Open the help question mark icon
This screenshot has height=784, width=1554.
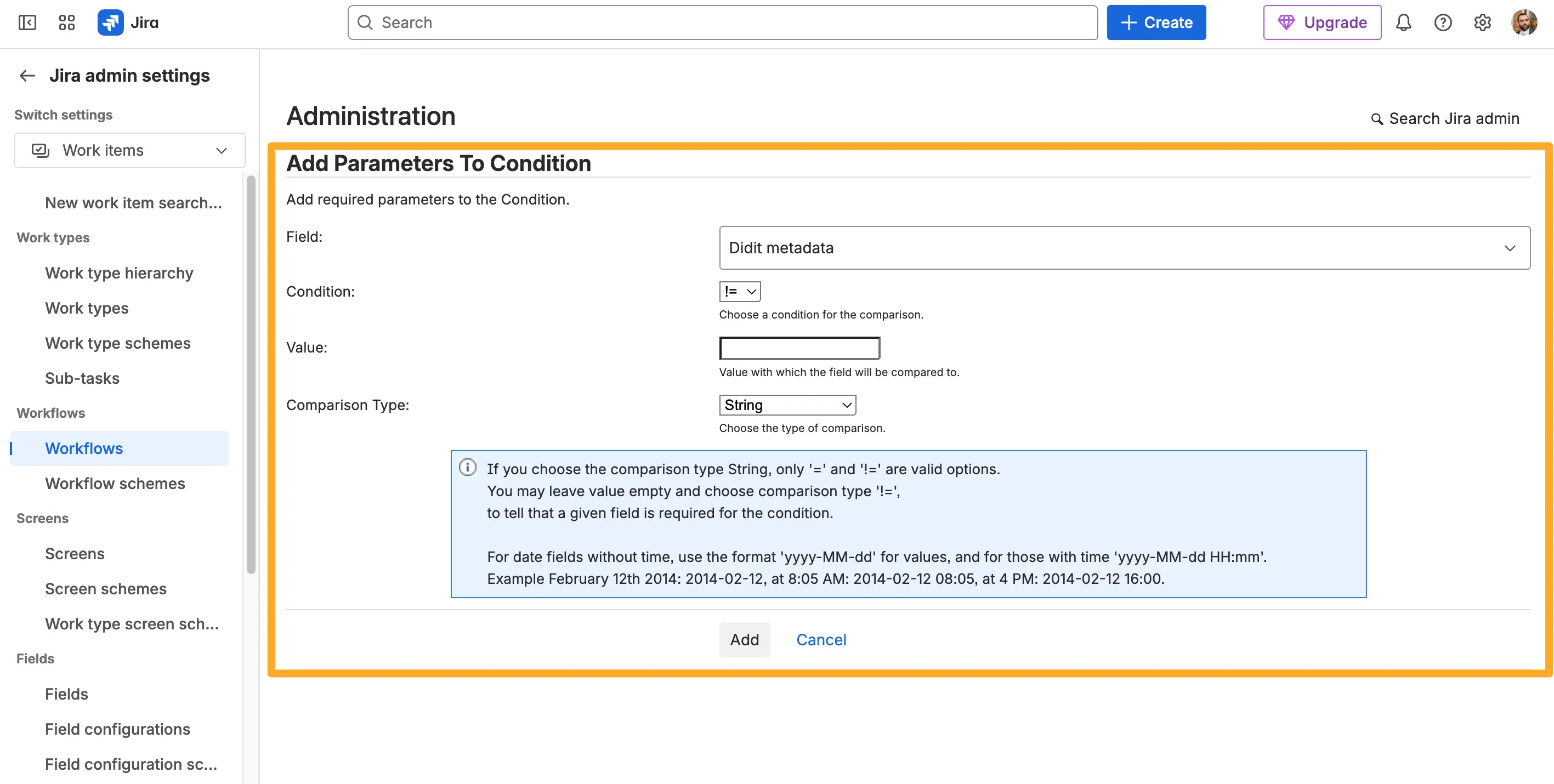click(1442, 22)
